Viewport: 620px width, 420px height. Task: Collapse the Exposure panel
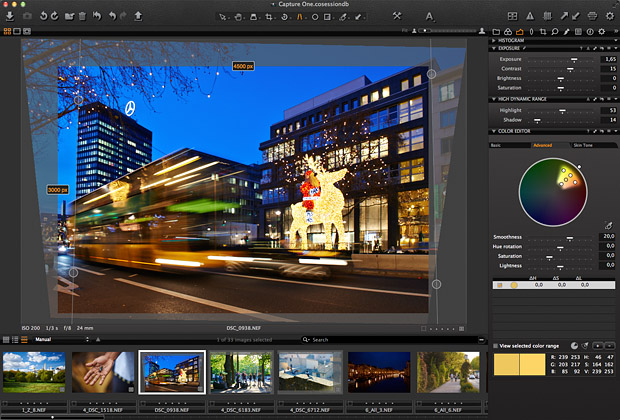tap(493, 48)
